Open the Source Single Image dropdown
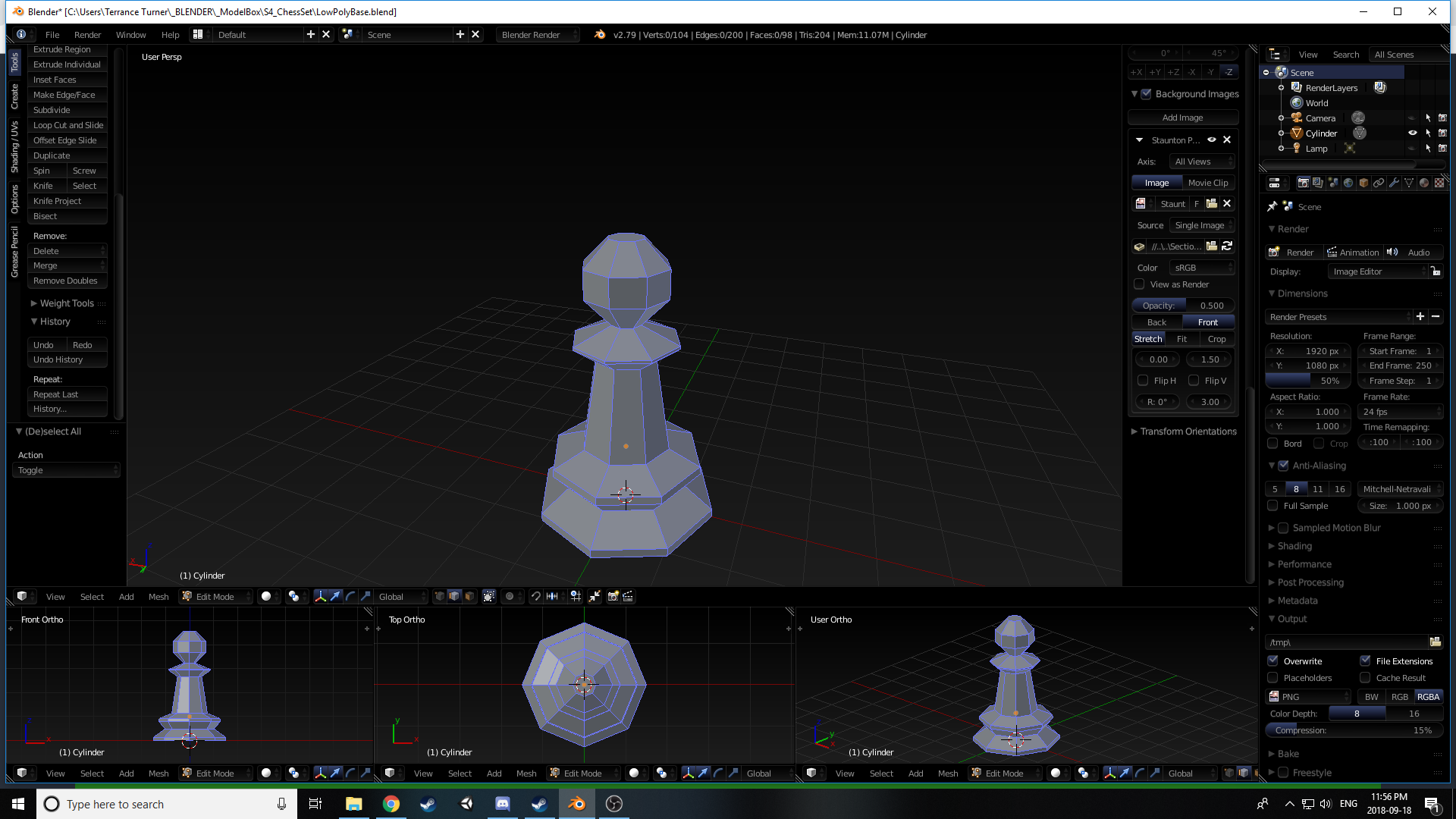This screenshot has width=1456, height=819. click(1203, 225)
